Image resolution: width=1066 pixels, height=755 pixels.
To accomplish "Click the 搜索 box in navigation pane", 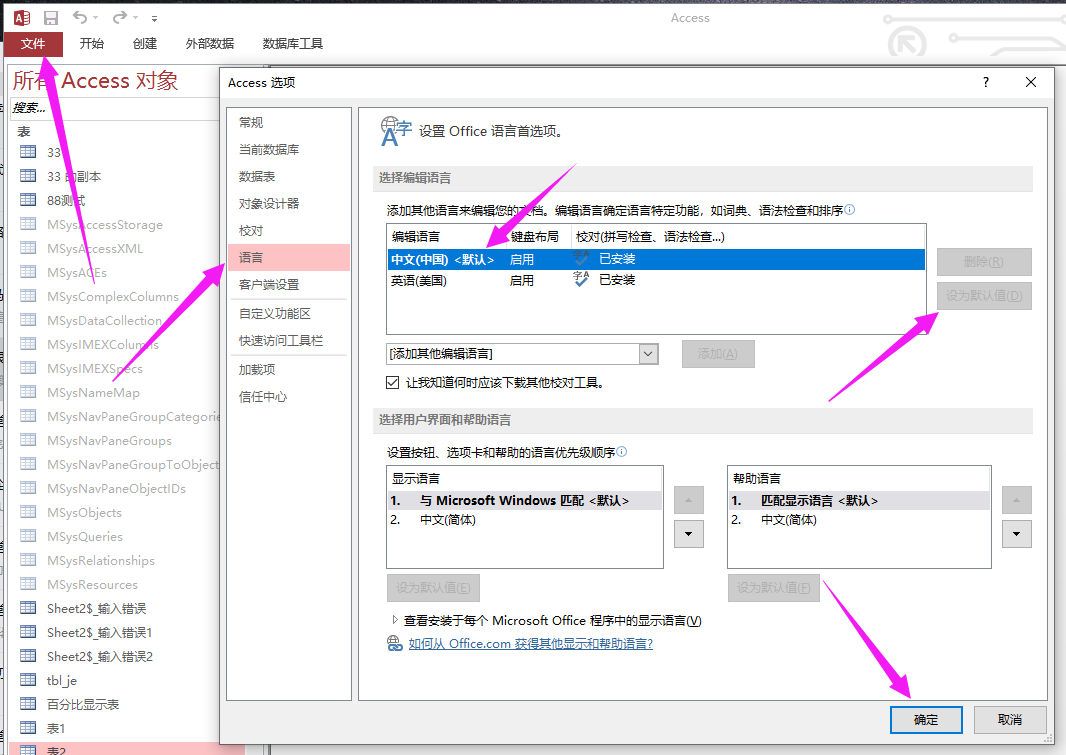I will coord(112,107).
